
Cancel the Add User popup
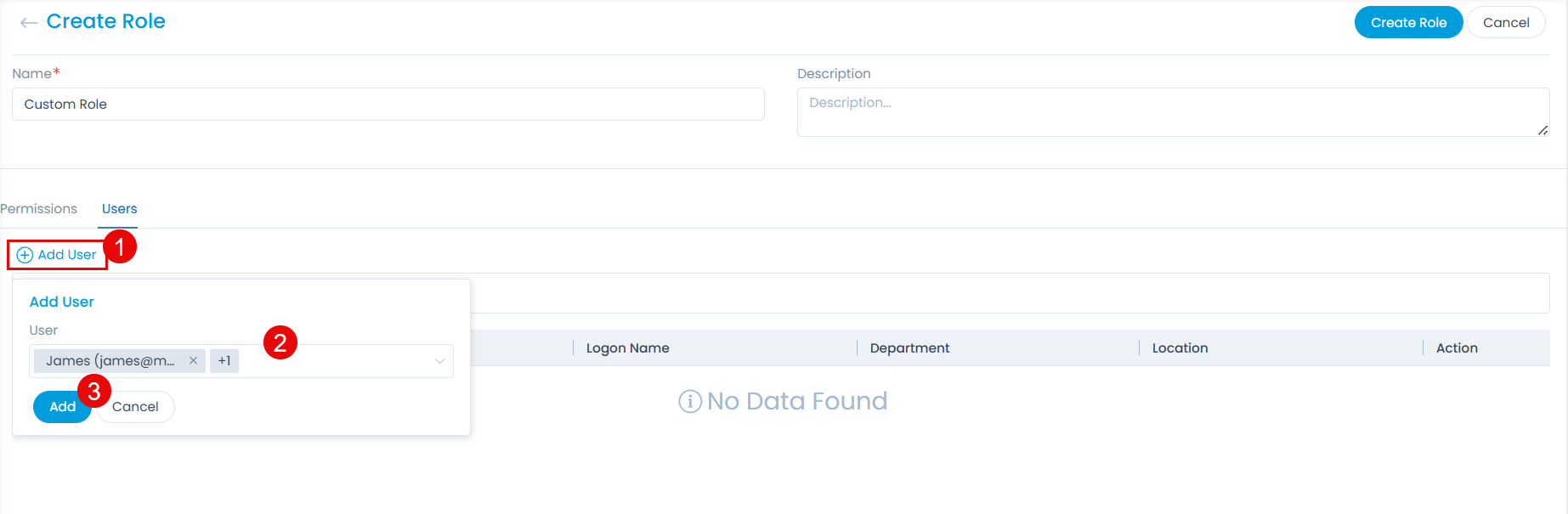[135, 407]
